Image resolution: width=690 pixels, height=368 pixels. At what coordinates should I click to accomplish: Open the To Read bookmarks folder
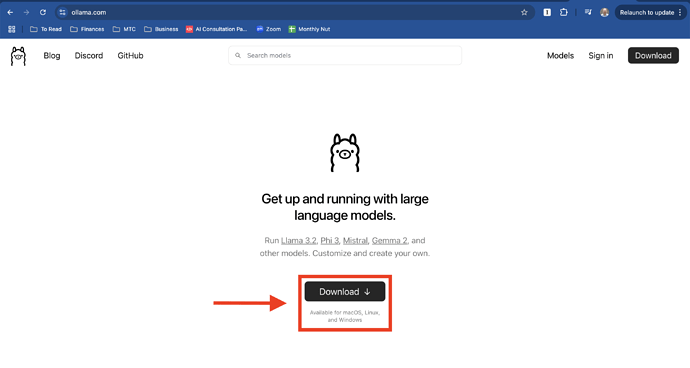tap(46, 29)
